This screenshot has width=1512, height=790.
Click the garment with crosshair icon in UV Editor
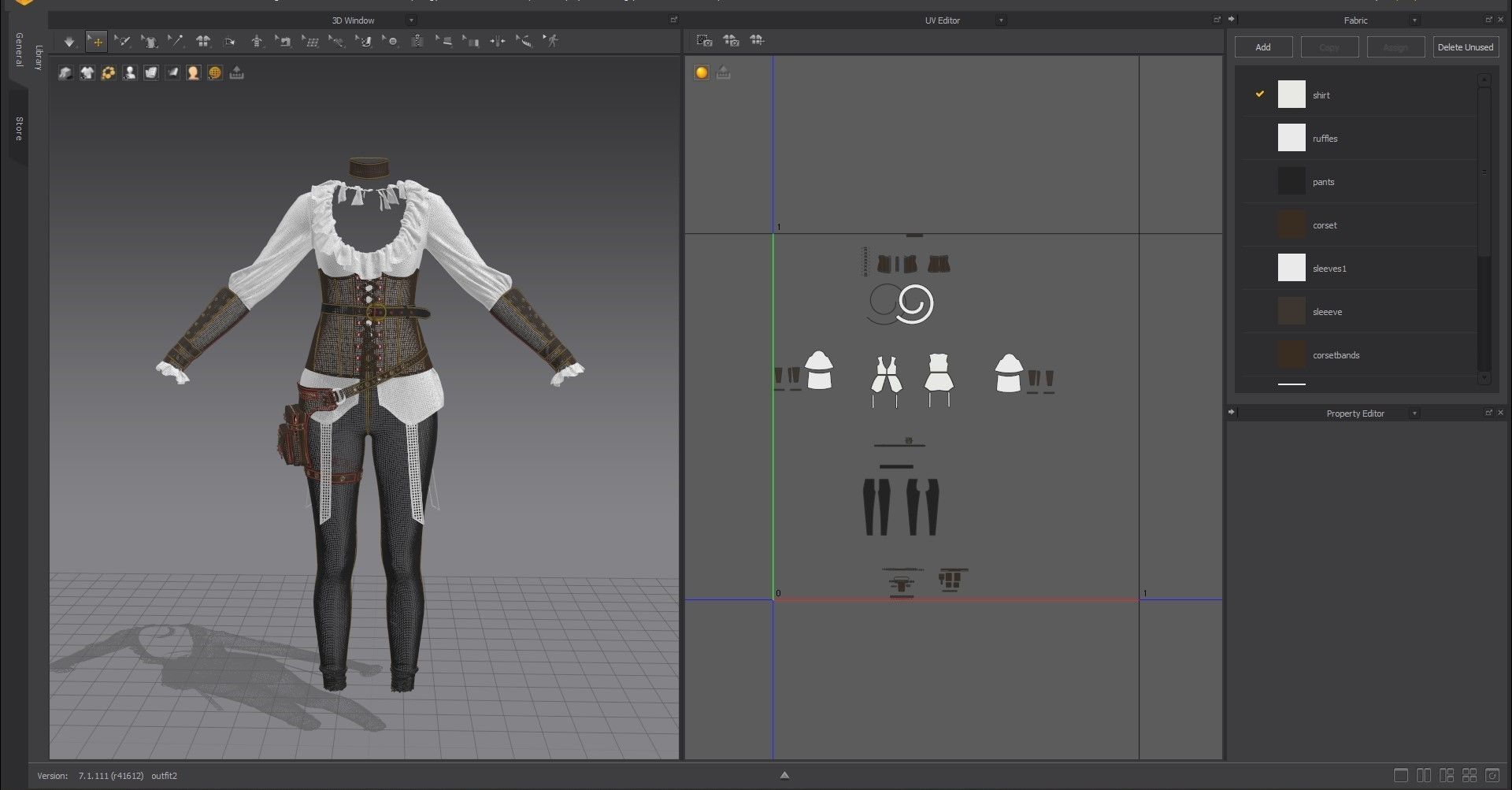(757, 40)
